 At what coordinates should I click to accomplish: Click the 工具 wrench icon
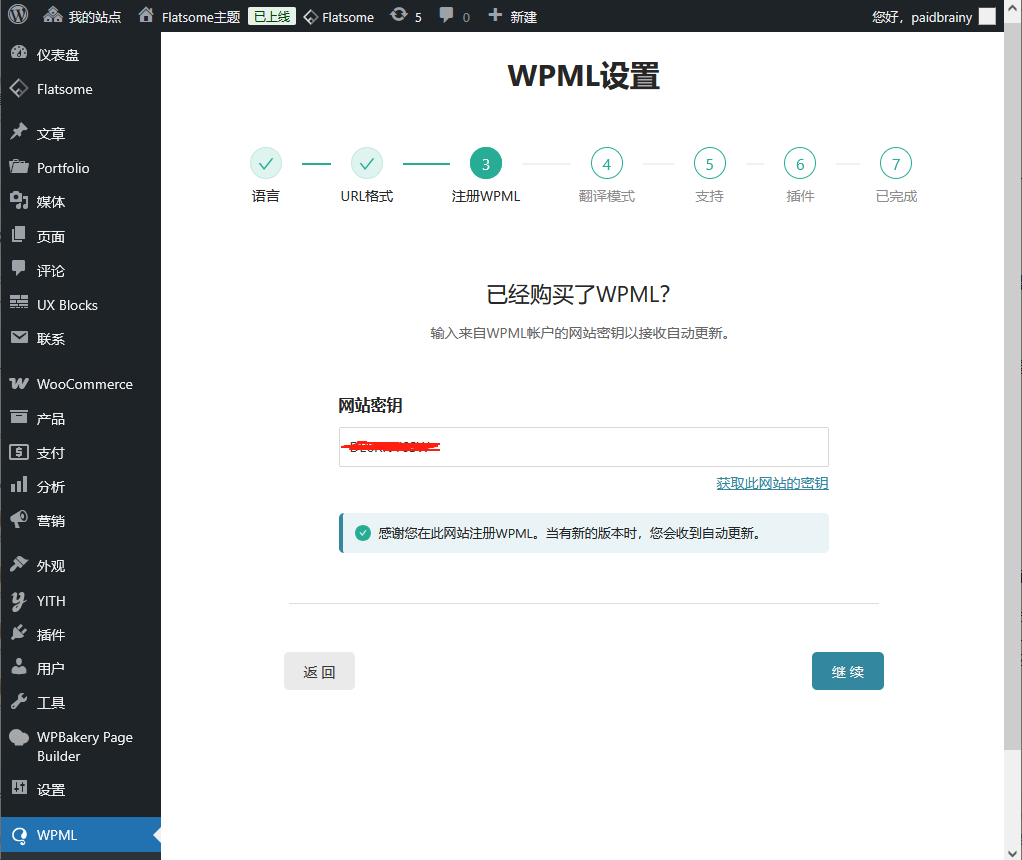[19, 701]
